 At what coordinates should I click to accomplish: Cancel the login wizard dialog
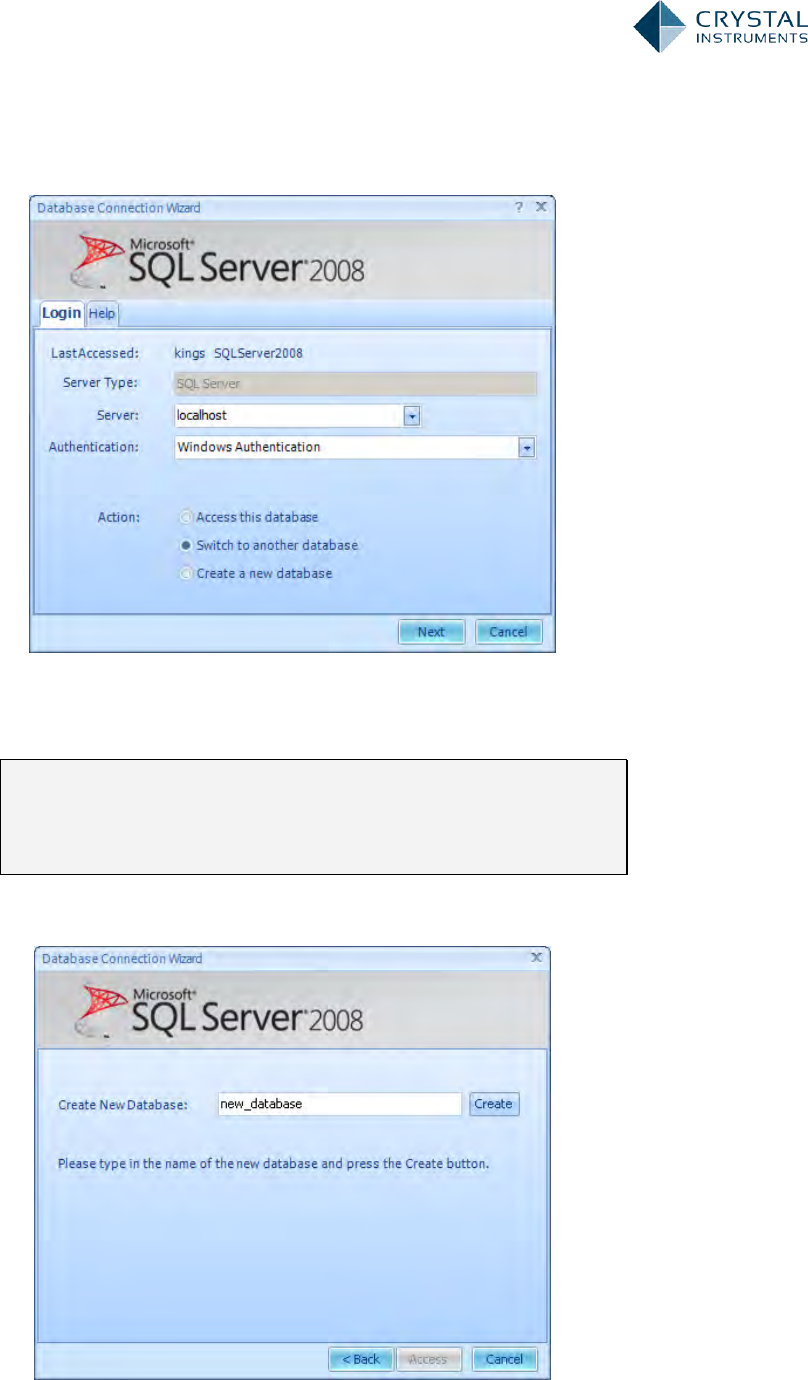(509, 632)
